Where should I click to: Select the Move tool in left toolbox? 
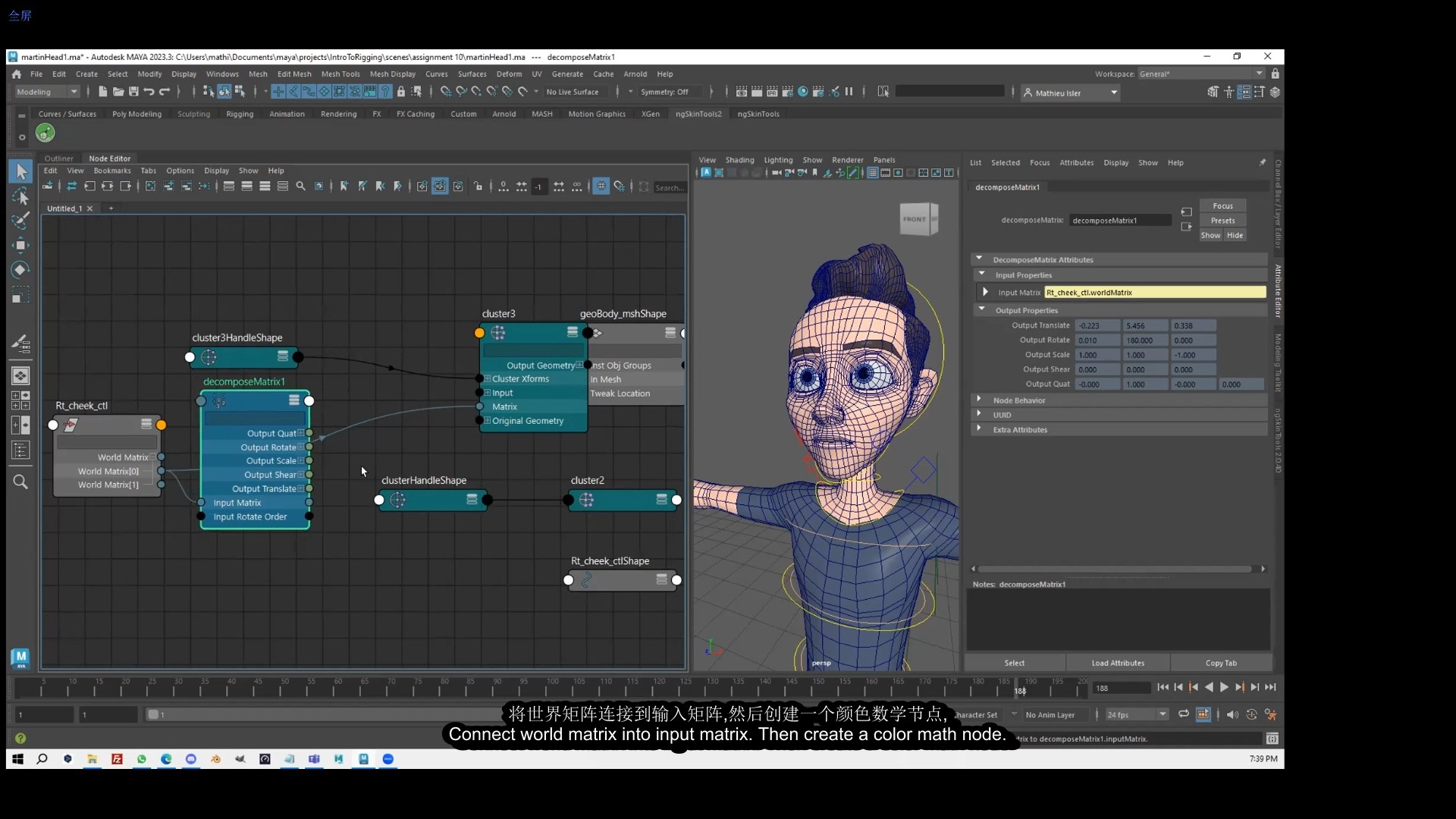pyautogui.click(x=20, y=245)
